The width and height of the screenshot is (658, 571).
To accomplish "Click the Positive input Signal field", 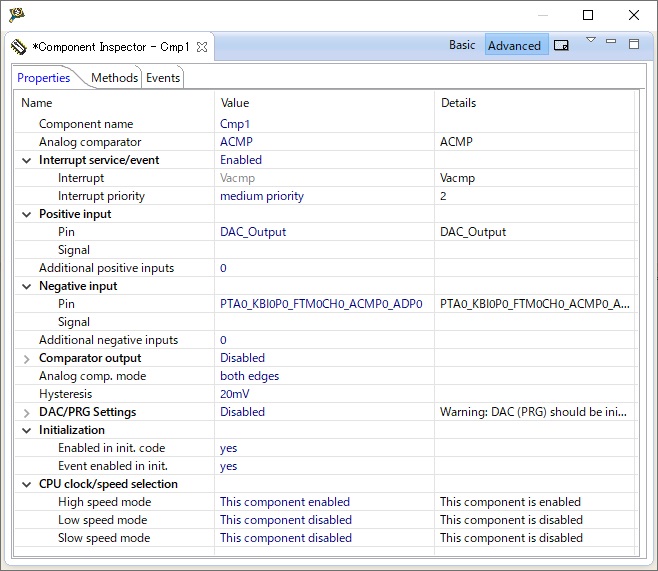I will (x=324, y=250).
